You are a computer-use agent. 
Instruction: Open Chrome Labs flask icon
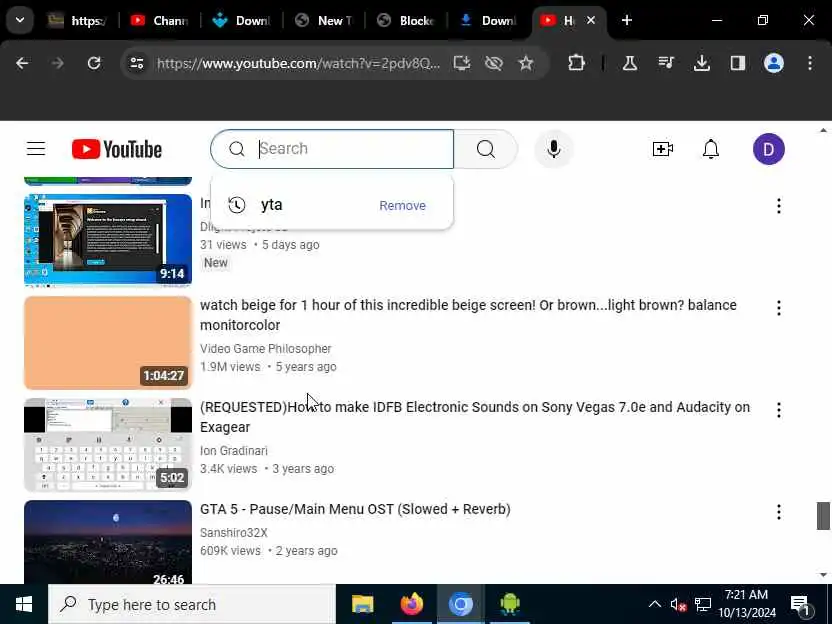[x=630, y=63]
